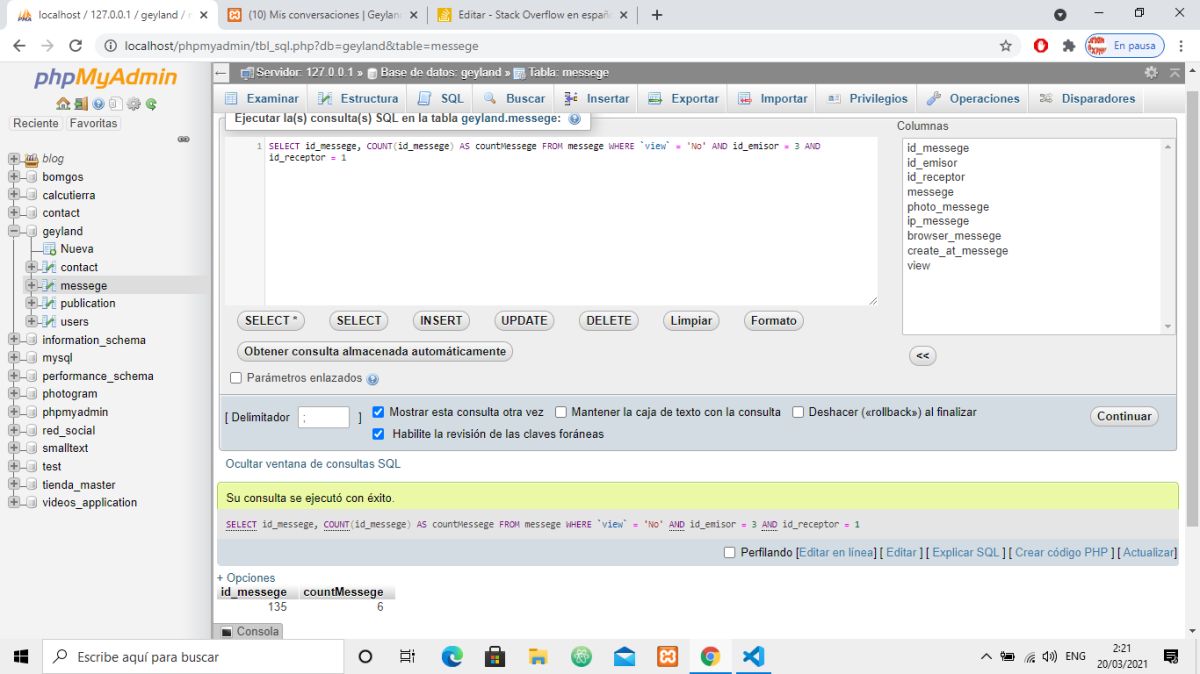Bookmark page with the star icon
Image resolution: width=1200 pixels, height=674 pixels.
click(x=1005, y=46)
